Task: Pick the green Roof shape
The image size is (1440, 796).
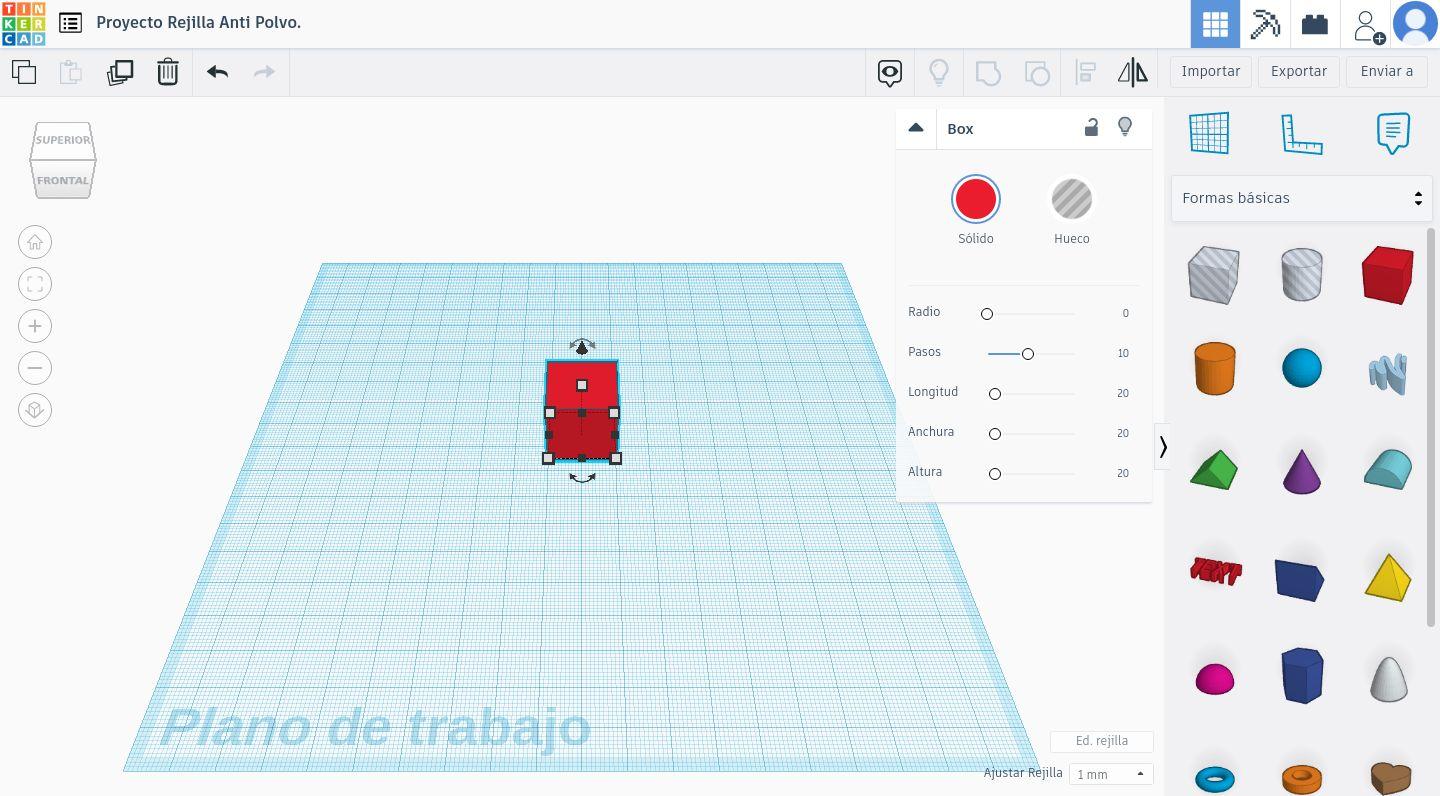Action: tap(1214, 469)
